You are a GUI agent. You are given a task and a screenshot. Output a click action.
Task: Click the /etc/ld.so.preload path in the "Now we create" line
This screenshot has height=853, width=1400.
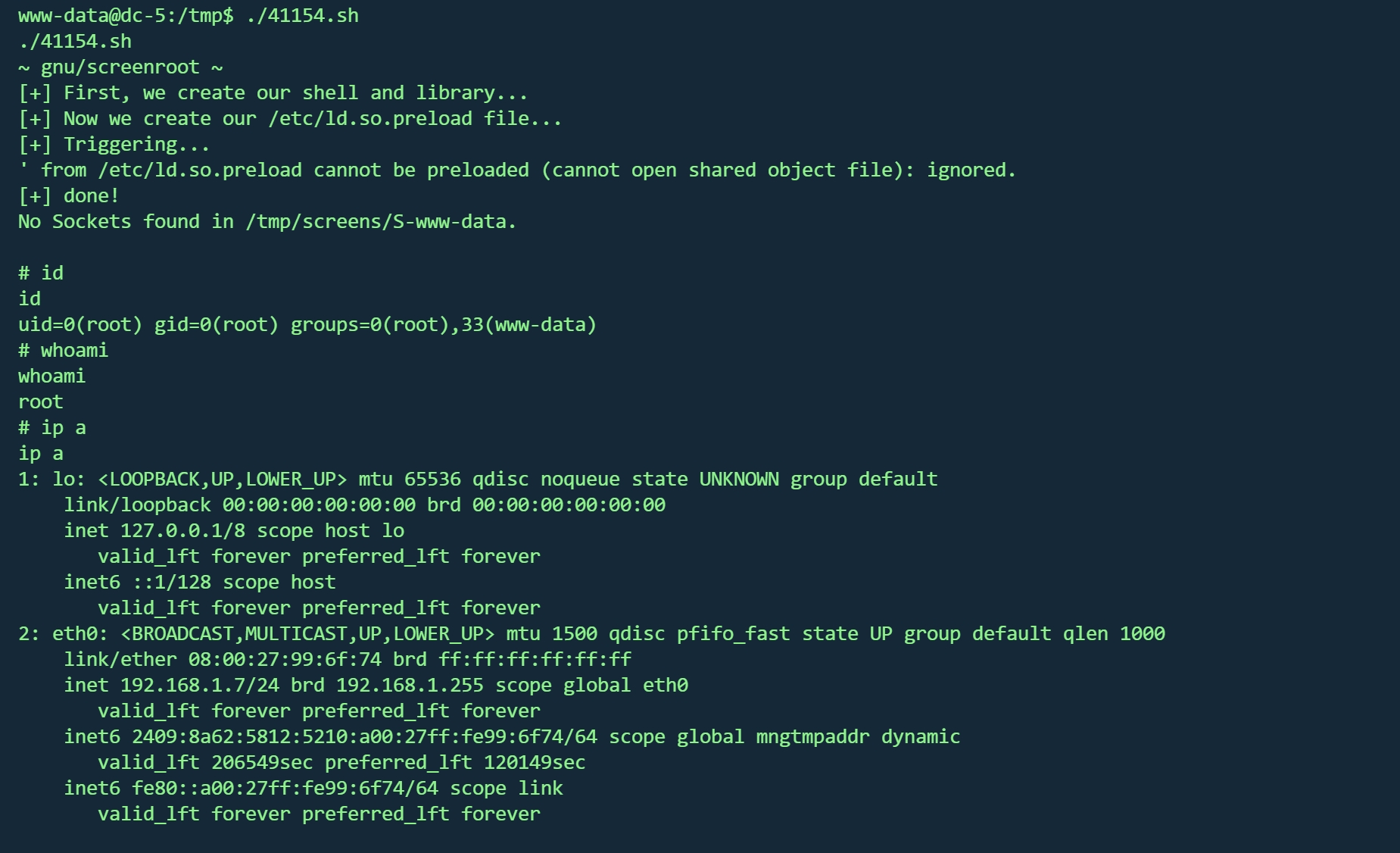coord(370,118)
